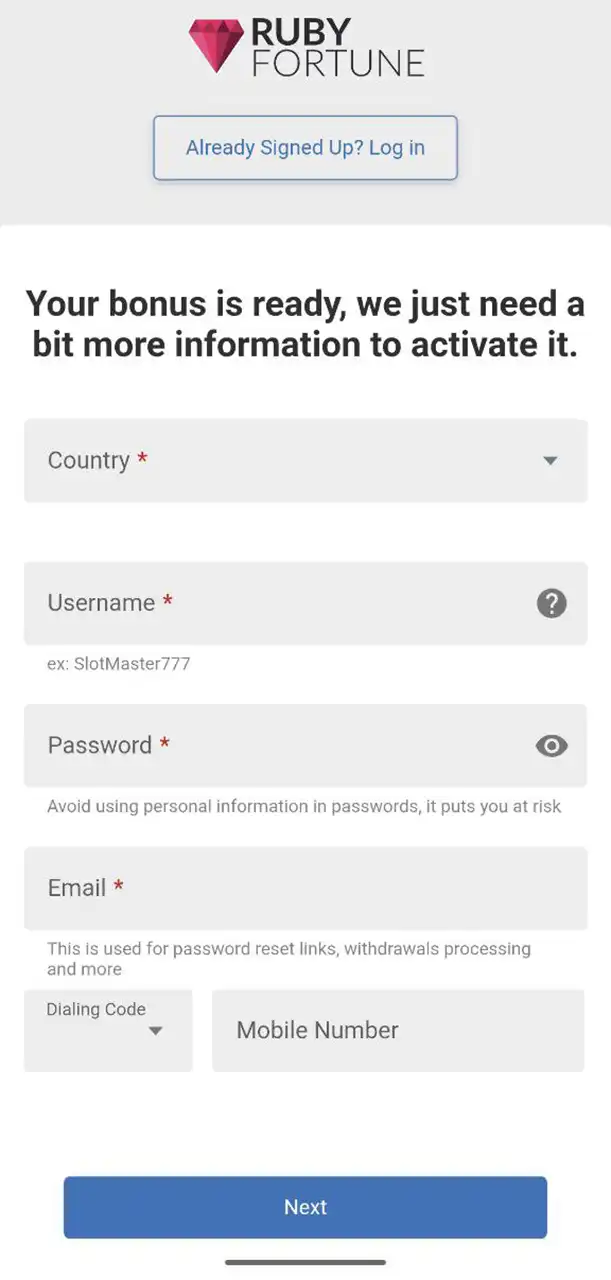Click the password safety advice text
611x1280 pixels.
click(304, 806)
